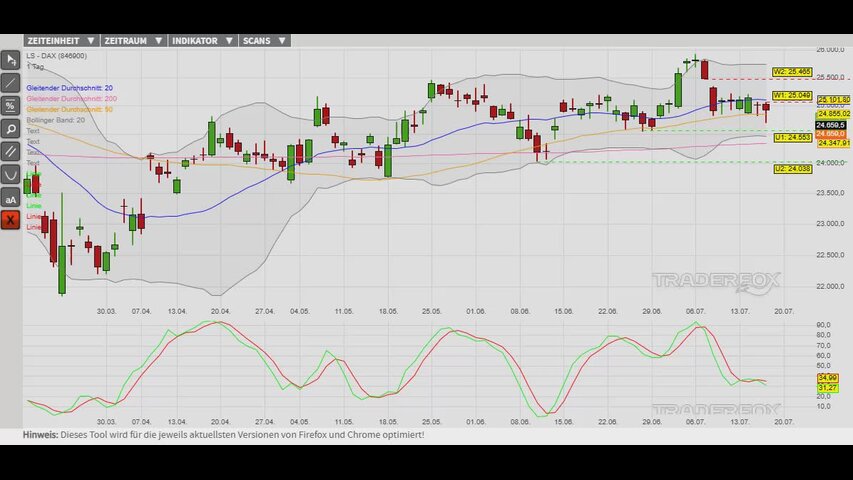
Task: Click the 22.000,0 price axis label
Action: (x=830, y=286)
